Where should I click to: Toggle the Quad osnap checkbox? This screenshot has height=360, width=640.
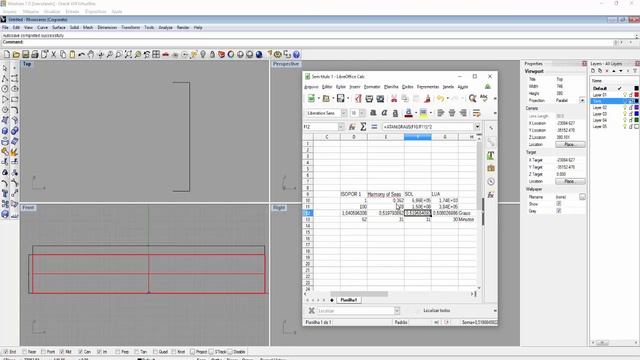pos(155,351)
